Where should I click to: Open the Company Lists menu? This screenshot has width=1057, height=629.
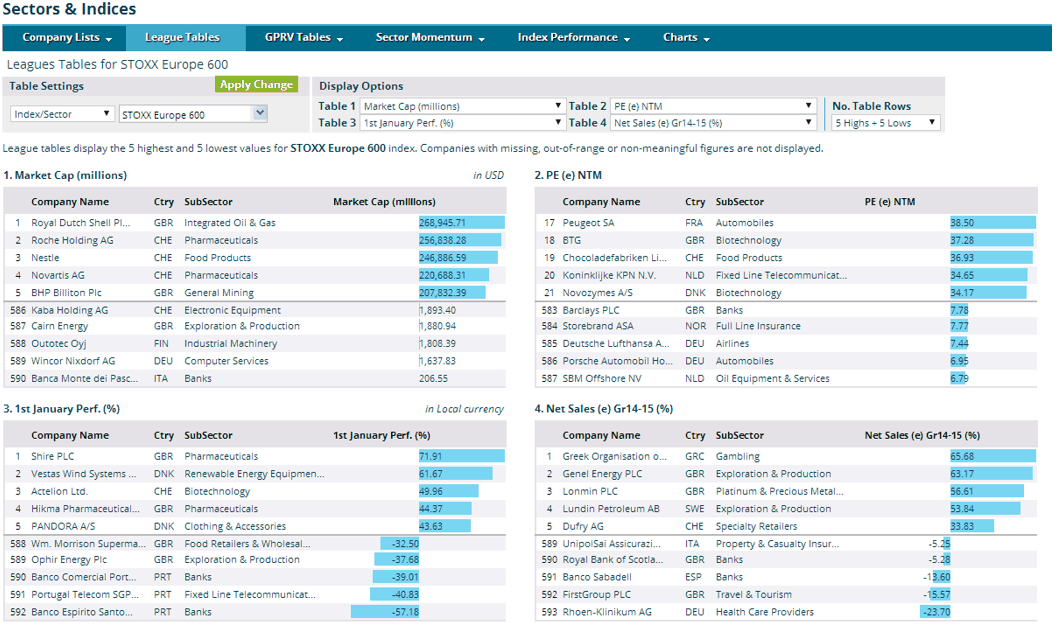(x=67, y=38)
